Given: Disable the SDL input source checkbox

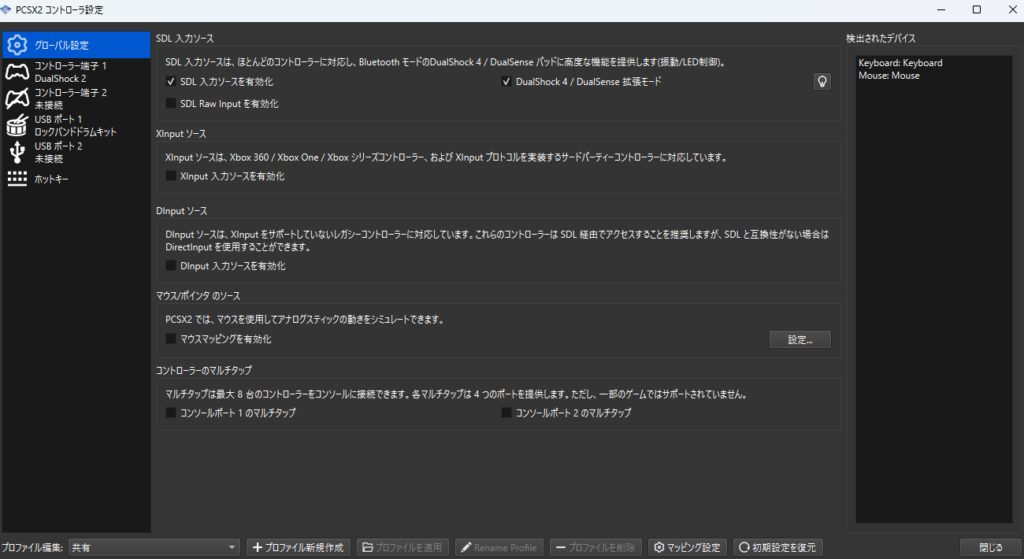Looking at the screenshot, I should click(171, 82).
